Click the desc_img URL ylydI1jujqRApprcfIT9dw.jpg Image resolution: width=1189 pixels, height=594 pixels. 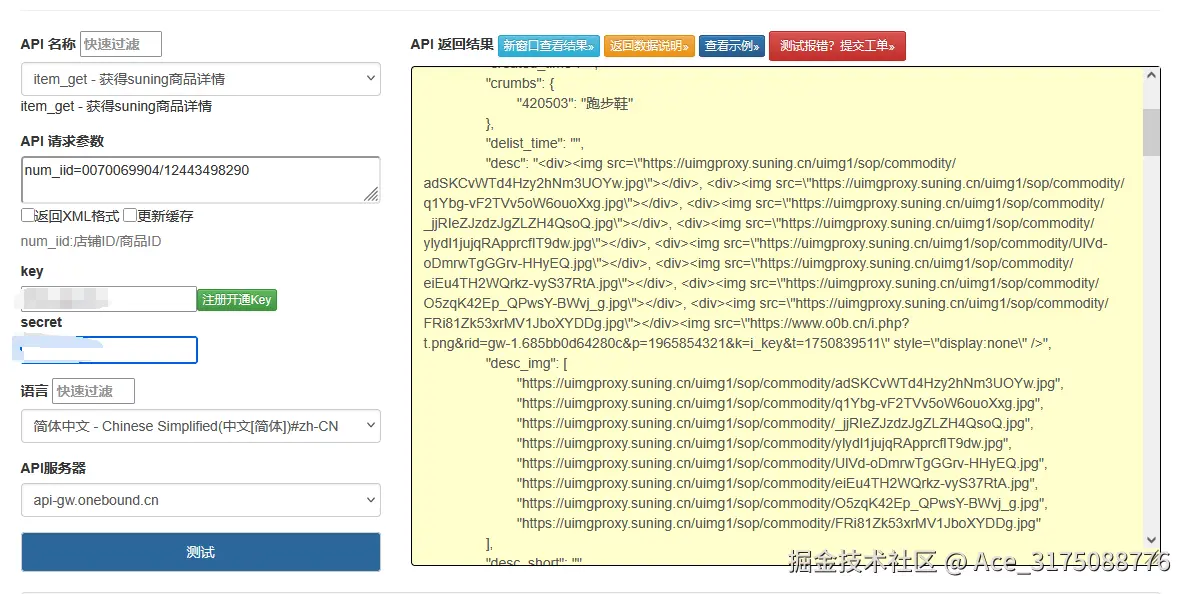pyautogui.click(x=764, y=443)
